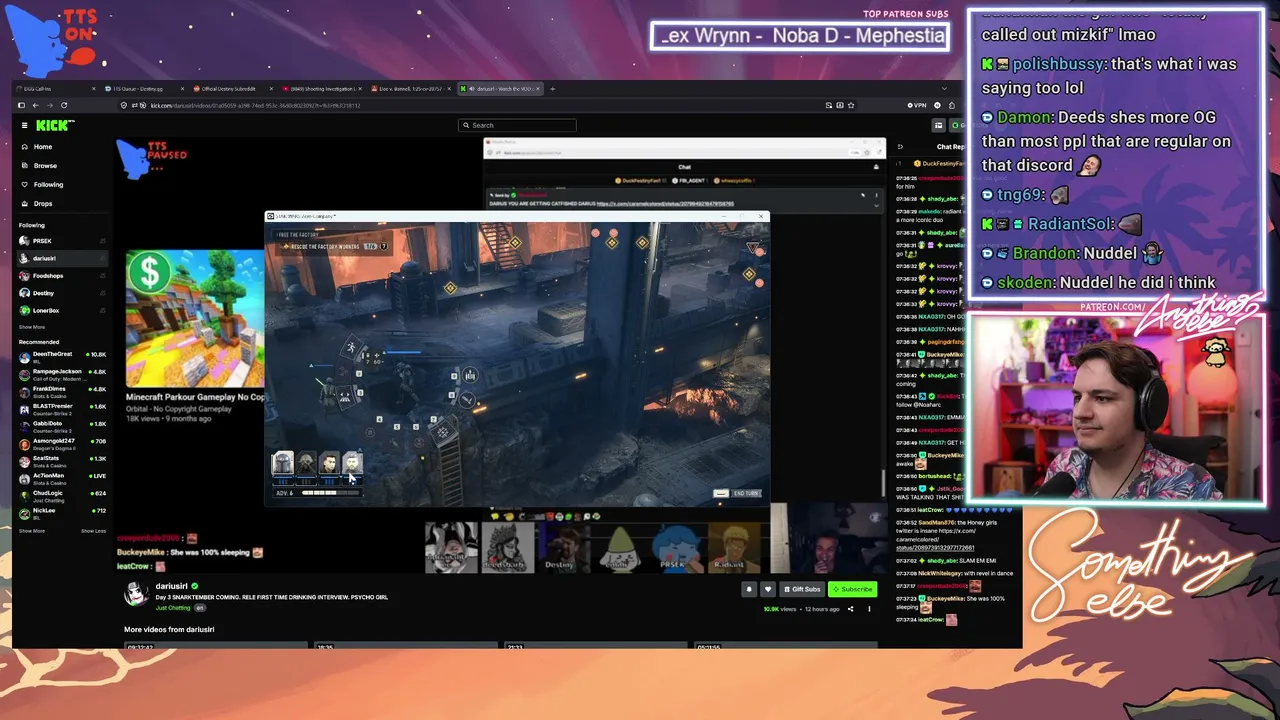The width and height of the screenshot is (1280, 720).
Task: Open dariusirl in the Following list
Action: pos(62,258)
